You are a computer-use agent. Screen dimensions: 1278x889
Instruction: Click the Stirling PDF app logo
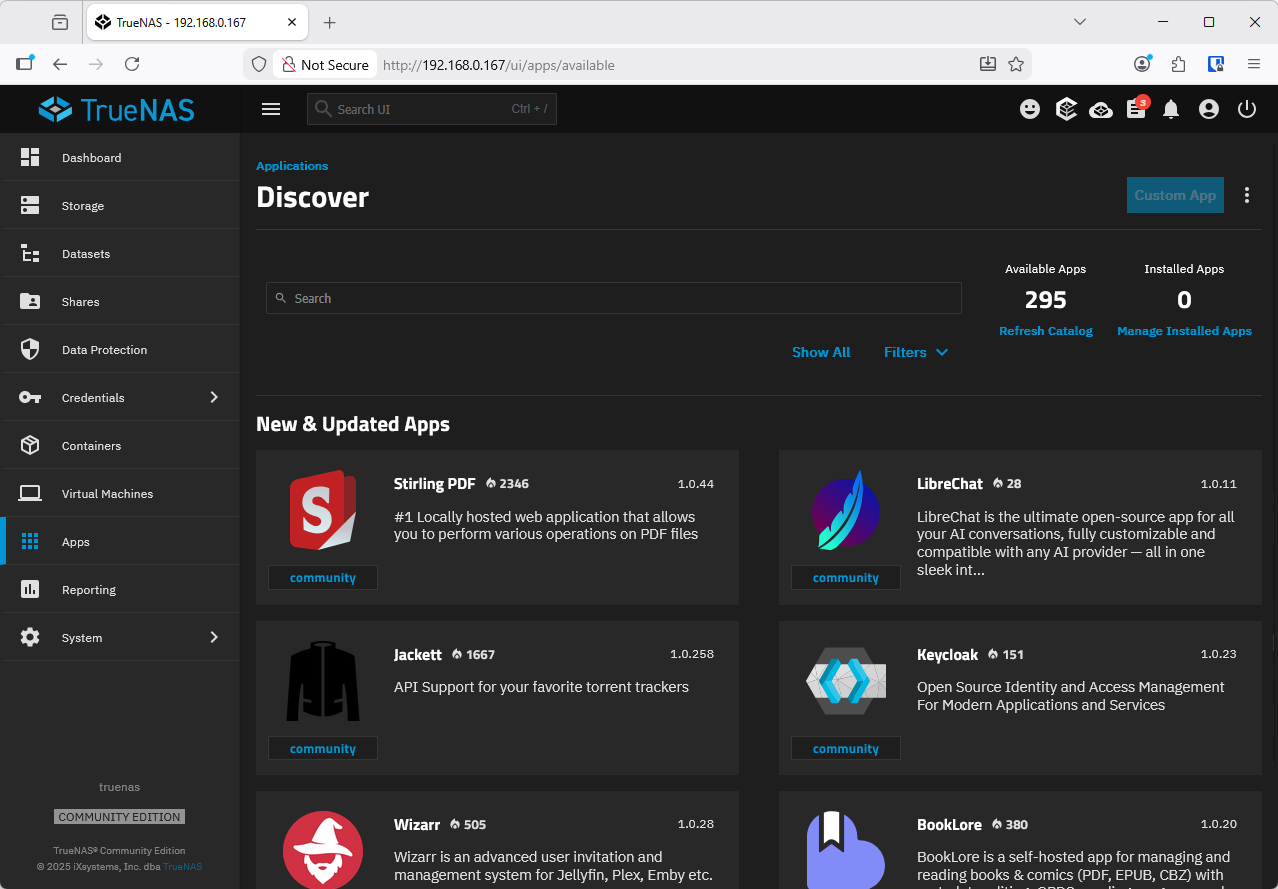(323, 510)
